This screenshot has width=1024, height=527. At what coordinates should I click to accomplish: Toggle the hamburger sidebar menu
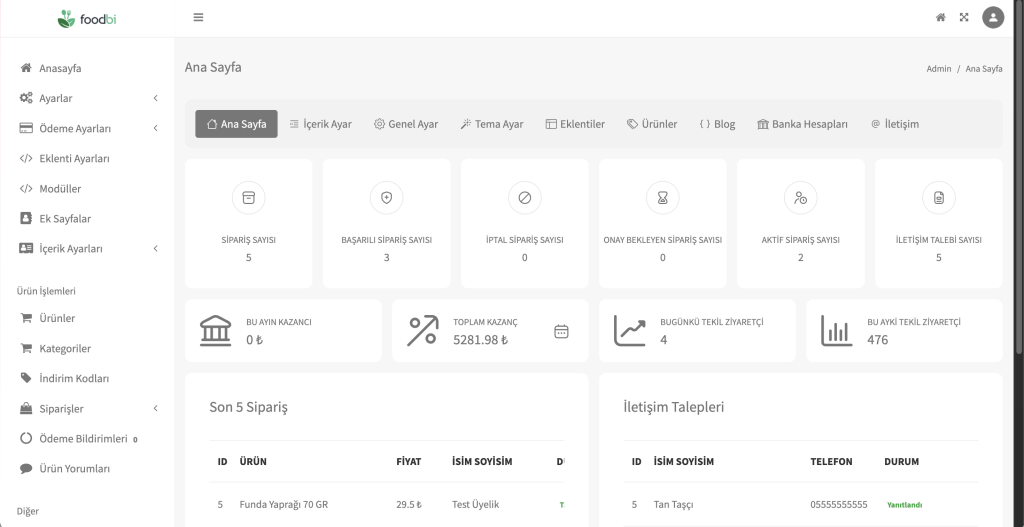199,18
